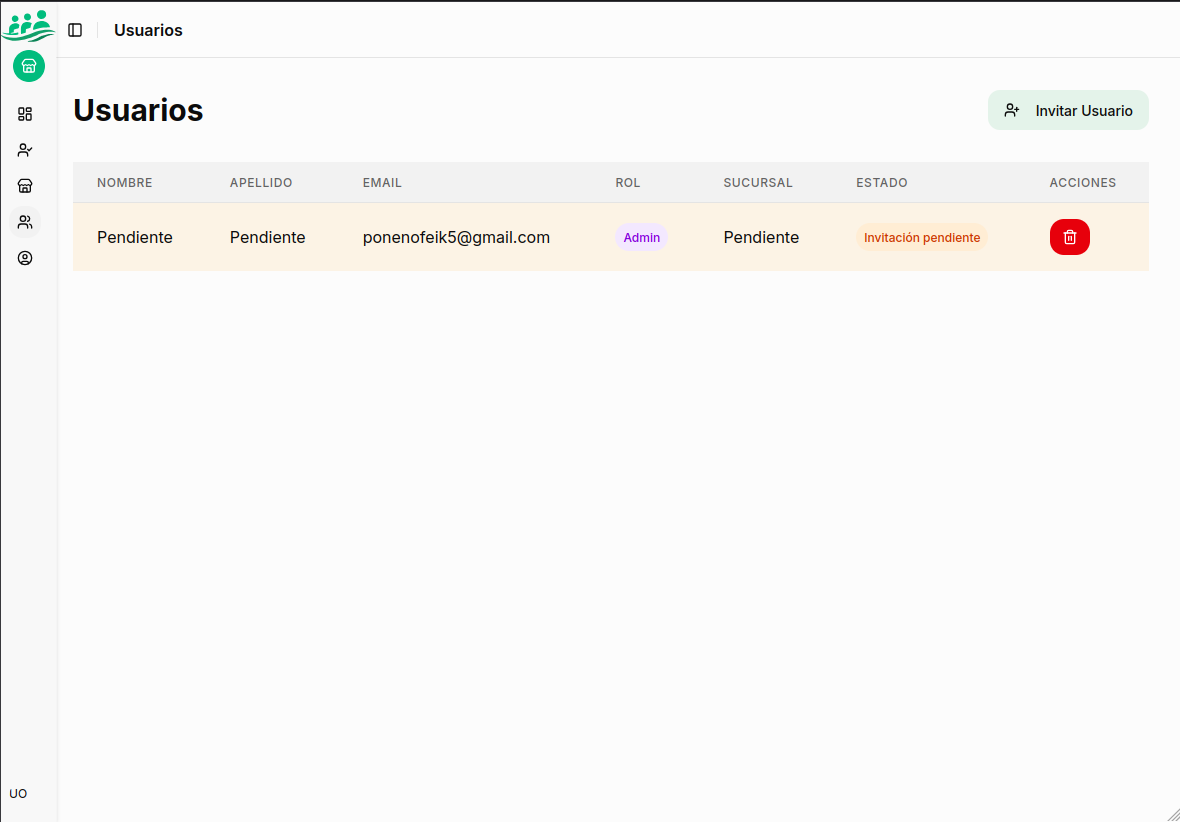The height and width of the screenshot is (822, 1180).
Task: Open the black store outline sidebar icon
Action: click(25, 186)
